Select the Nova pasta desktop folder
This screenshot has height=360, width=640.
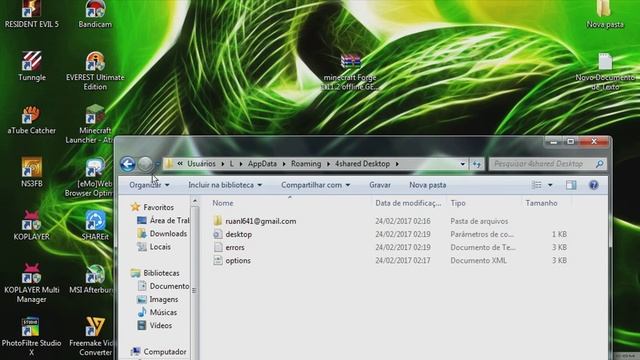click(605, 14)
